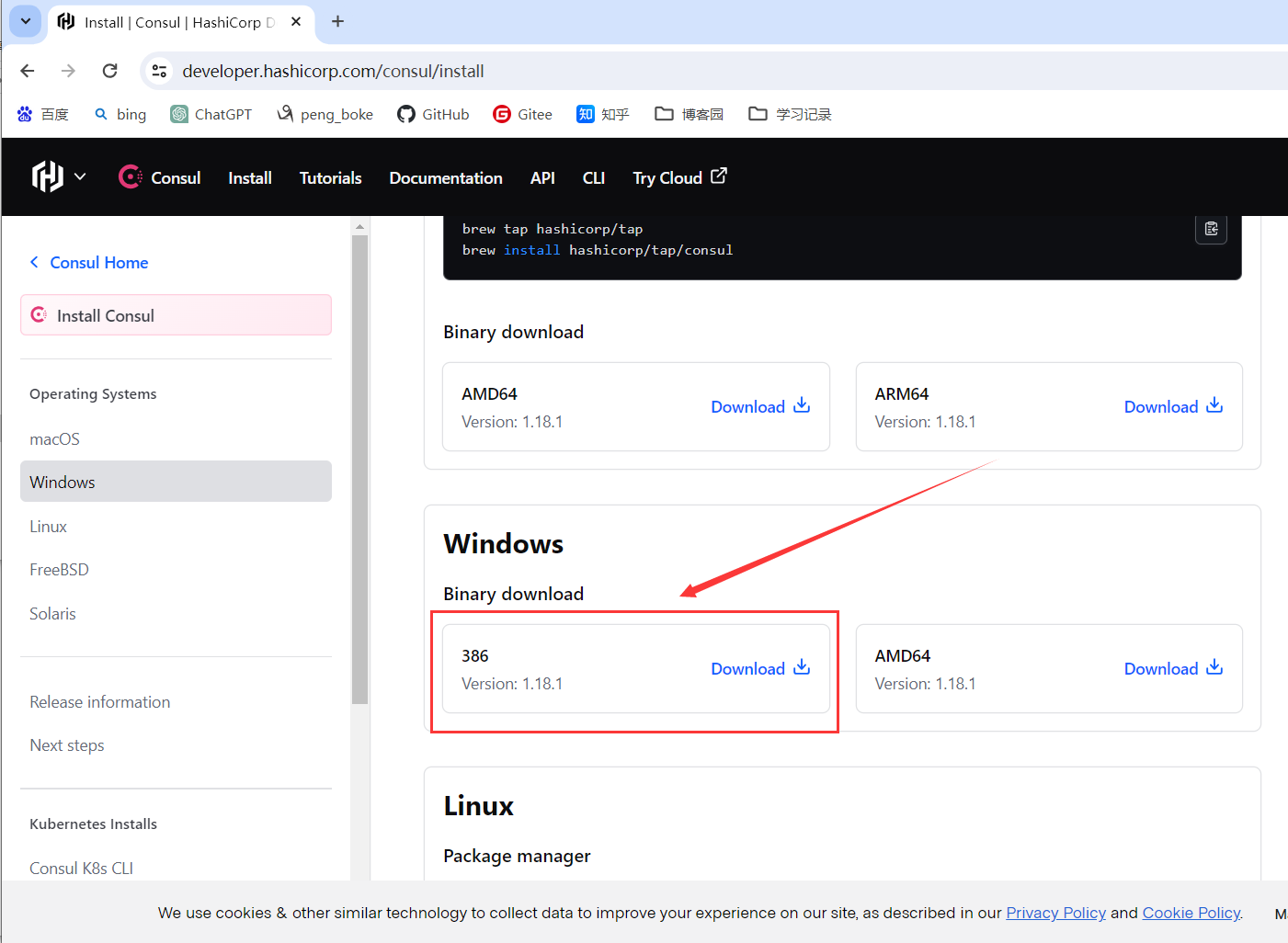Open the 学习记录 bookmarks folder
Image resolution: width=1288 pixels, height=943 pixels.
(791, 114)
